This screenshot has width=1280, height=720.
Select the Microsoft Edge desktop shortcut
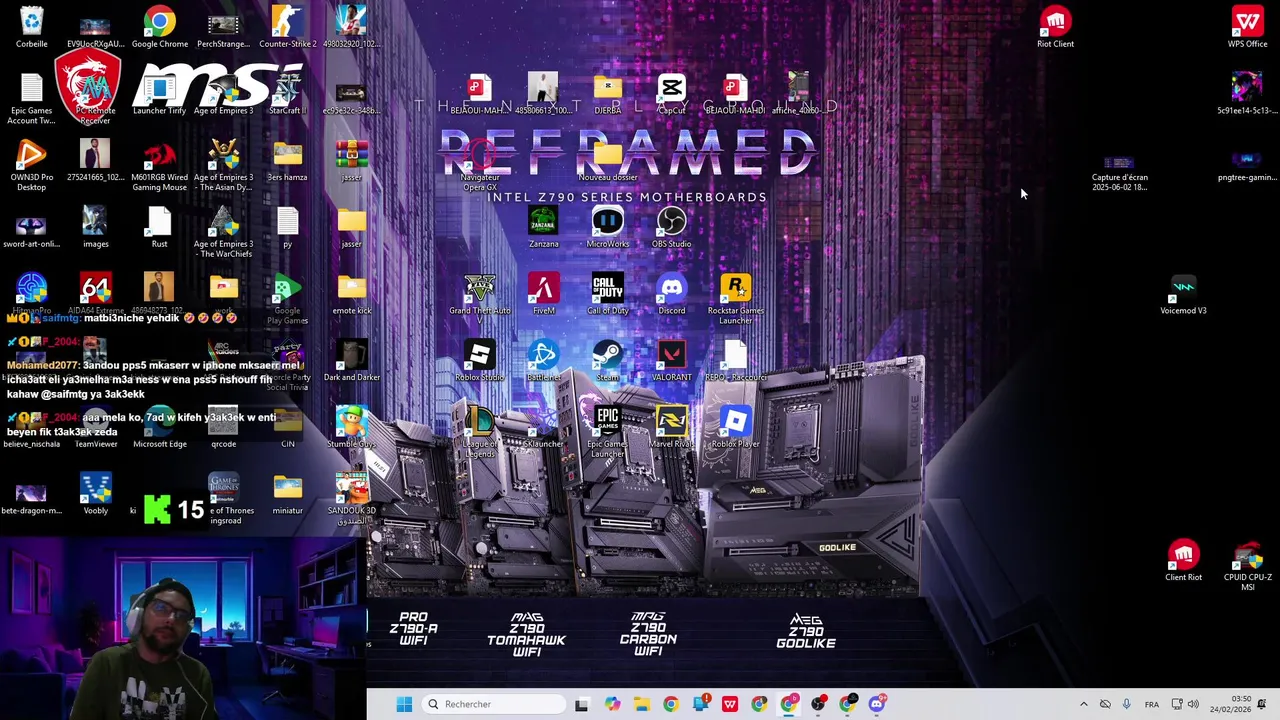[159, 427]
